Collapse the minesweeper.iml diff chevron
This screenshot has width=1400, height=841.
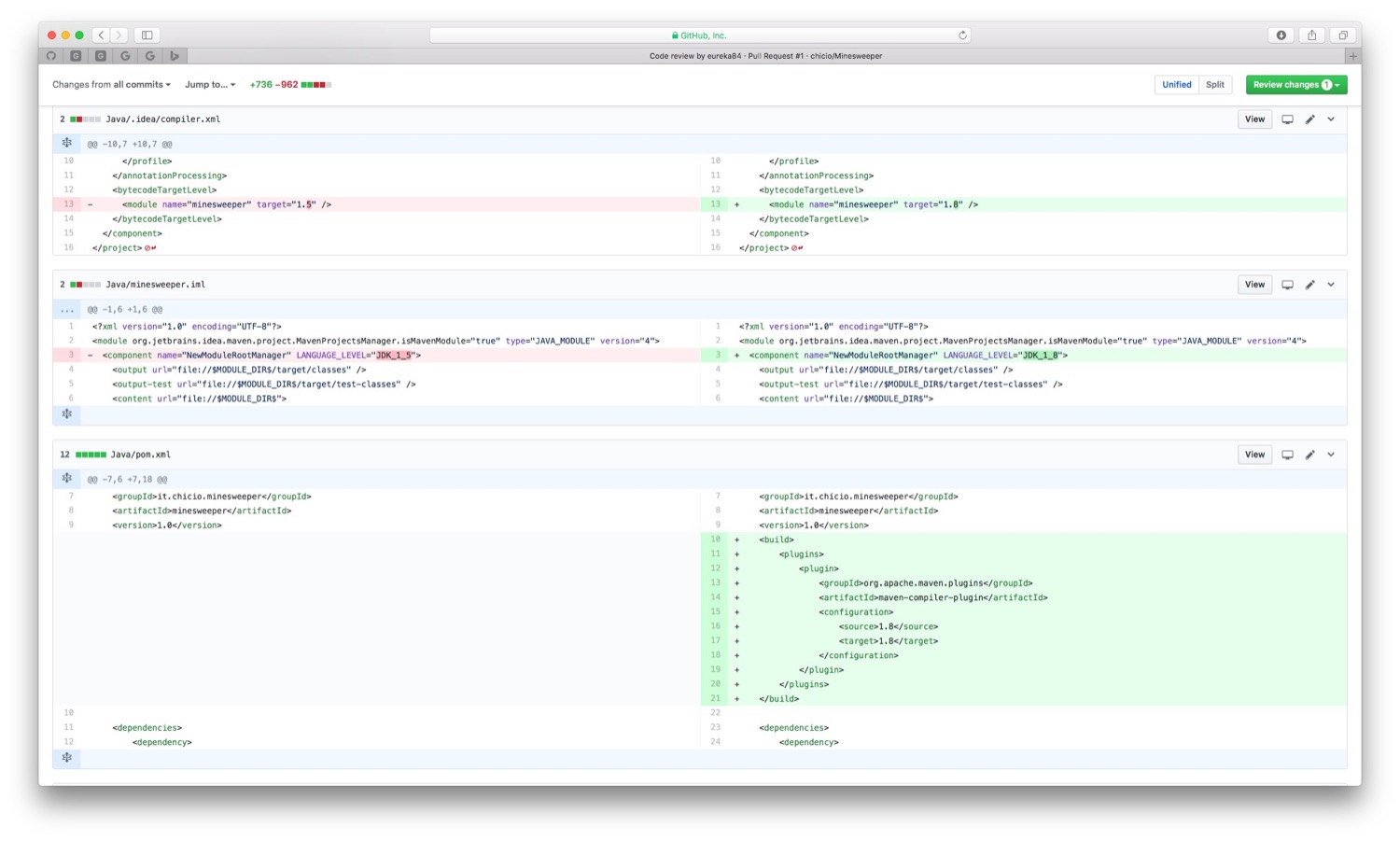pos(1331,285)
